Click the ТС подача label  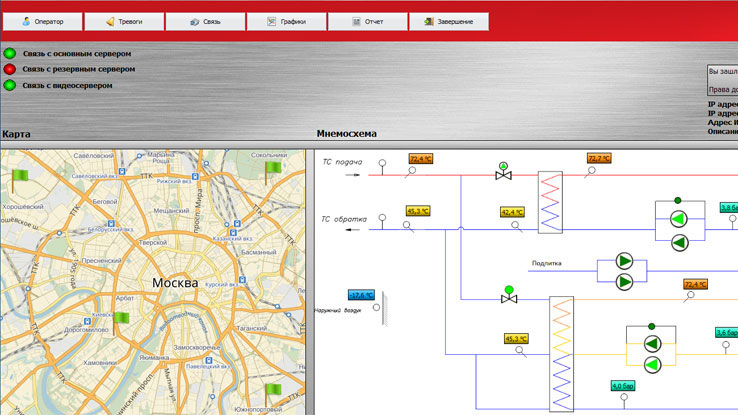pos(342,162)
